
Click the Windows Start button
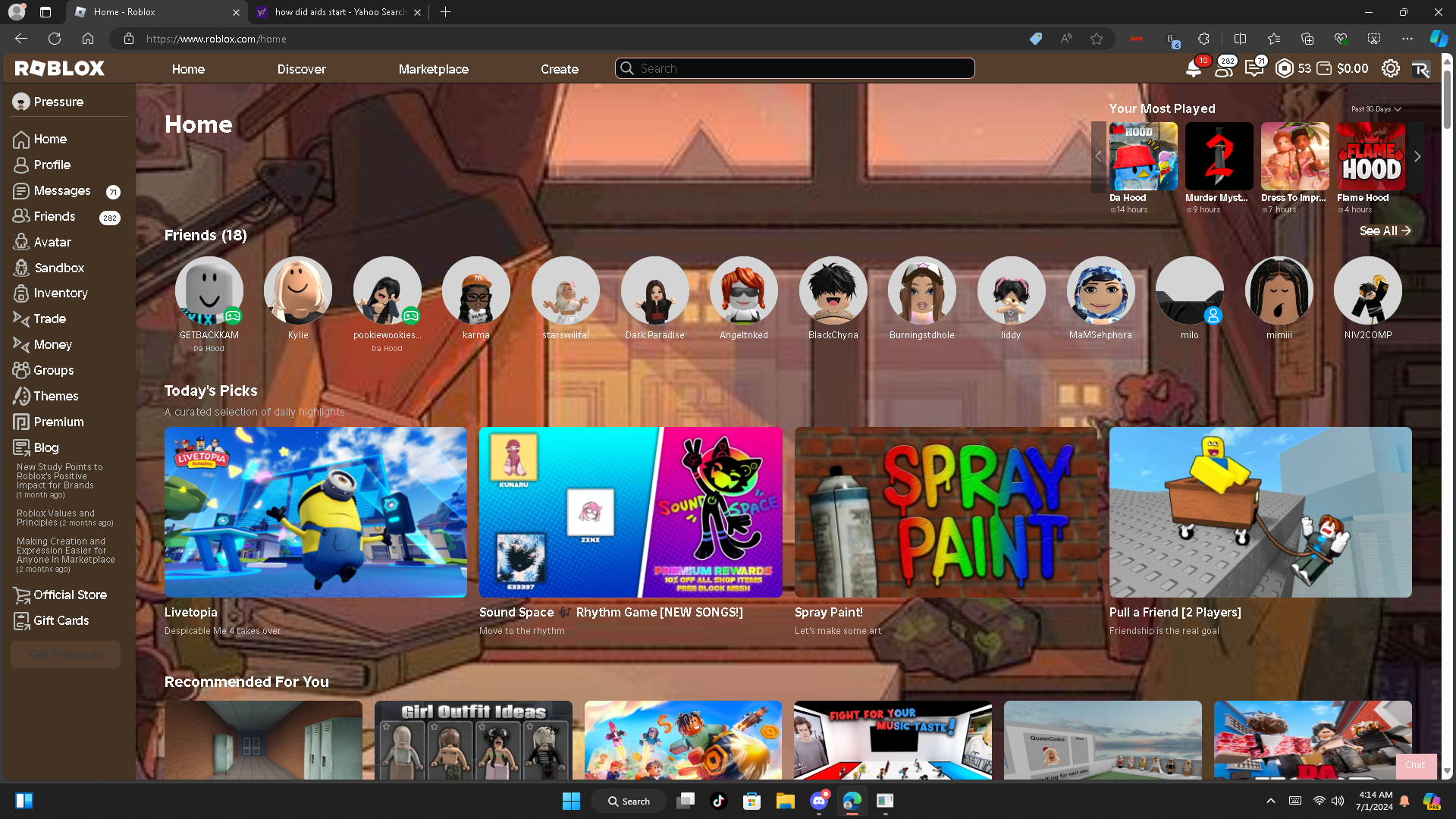point(571,801)
